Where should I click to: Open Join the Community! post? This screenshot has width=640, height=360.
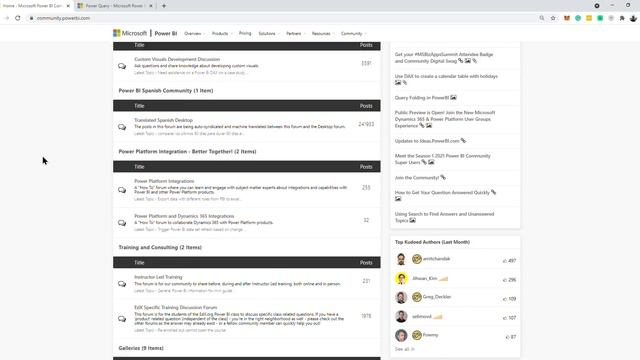click(417, 178)
